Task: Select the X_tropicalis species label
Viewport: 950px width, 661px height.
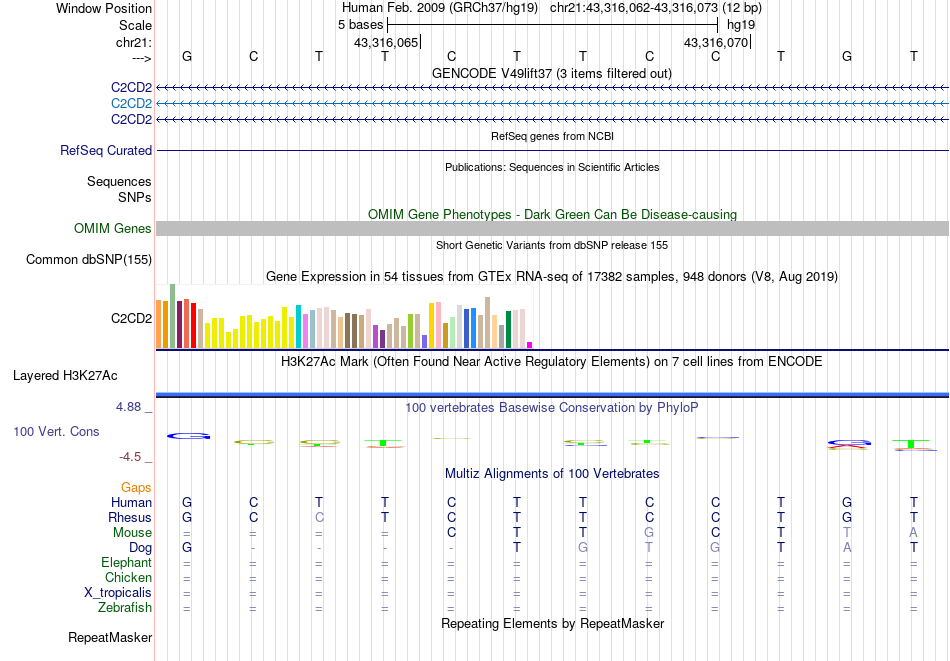Action: pos(118,593)
